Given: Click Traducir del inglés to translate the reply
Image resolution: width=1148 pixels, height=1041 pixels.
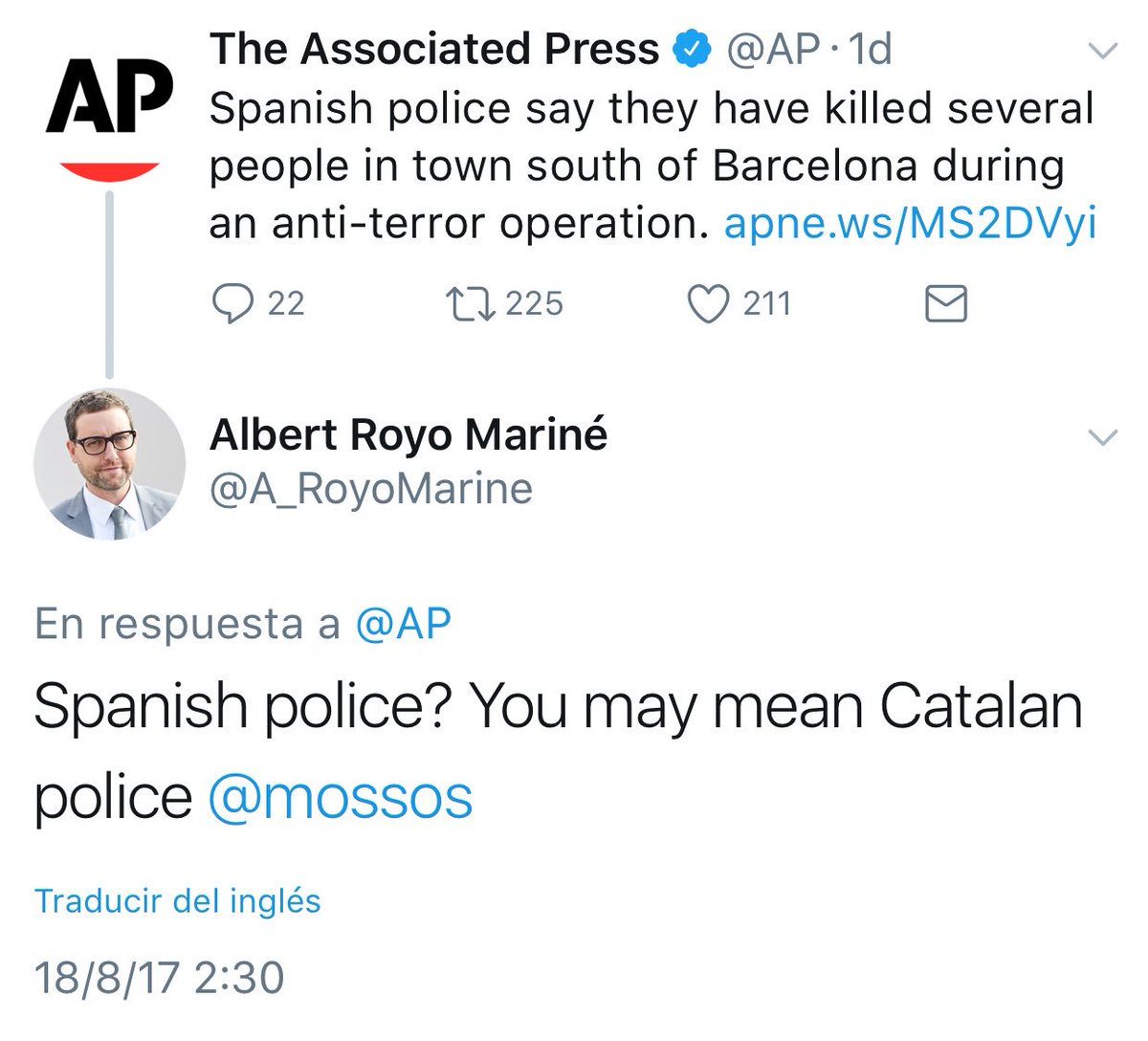Looking at the screenshot, I should (x=177, y=899).
